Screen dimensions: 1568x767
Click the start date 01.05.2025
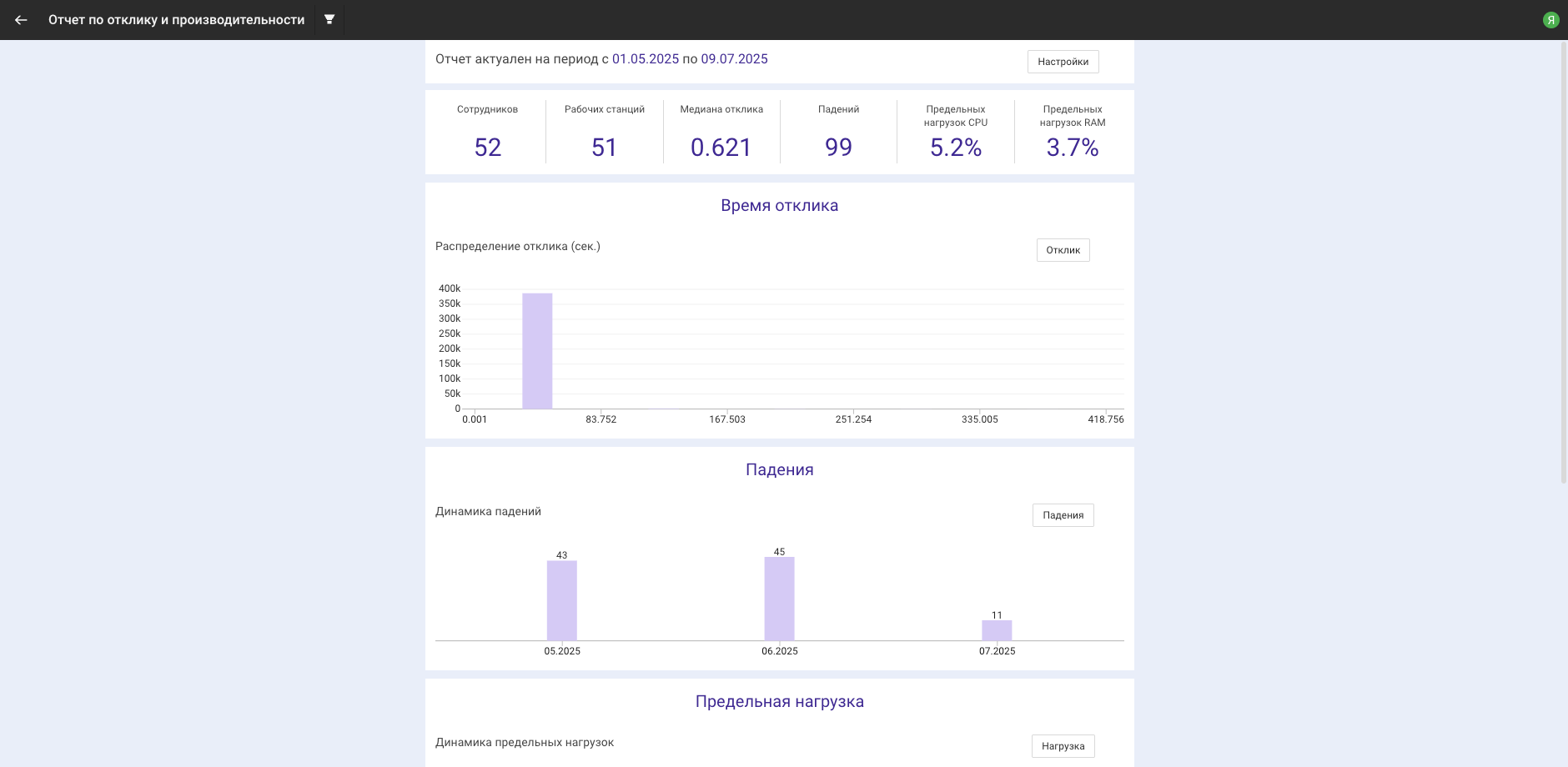(x=646, y=59)
